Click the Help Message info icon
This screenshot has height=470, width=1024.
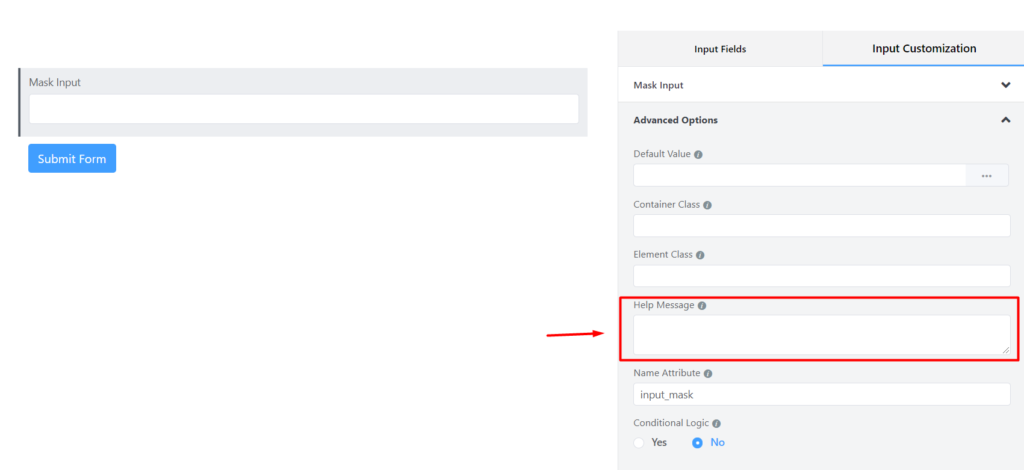[x=702, y=306]
